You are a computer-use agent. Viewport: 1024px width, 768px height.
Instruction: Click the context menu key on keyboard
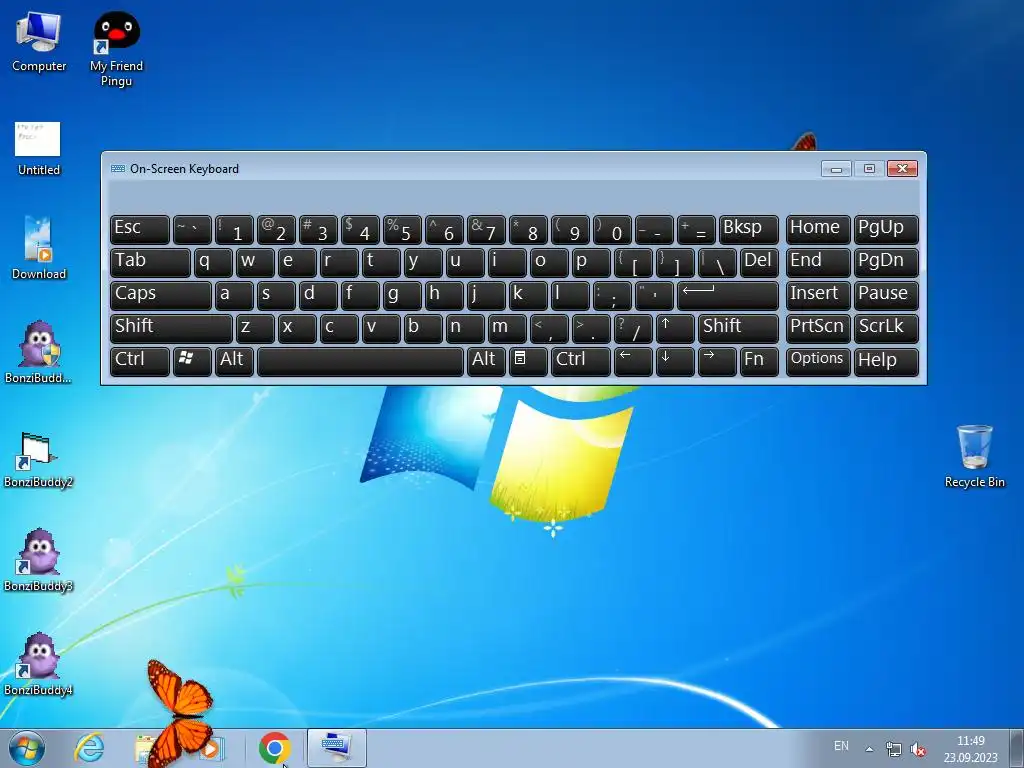pyautogui.click(x=528, y=362)
